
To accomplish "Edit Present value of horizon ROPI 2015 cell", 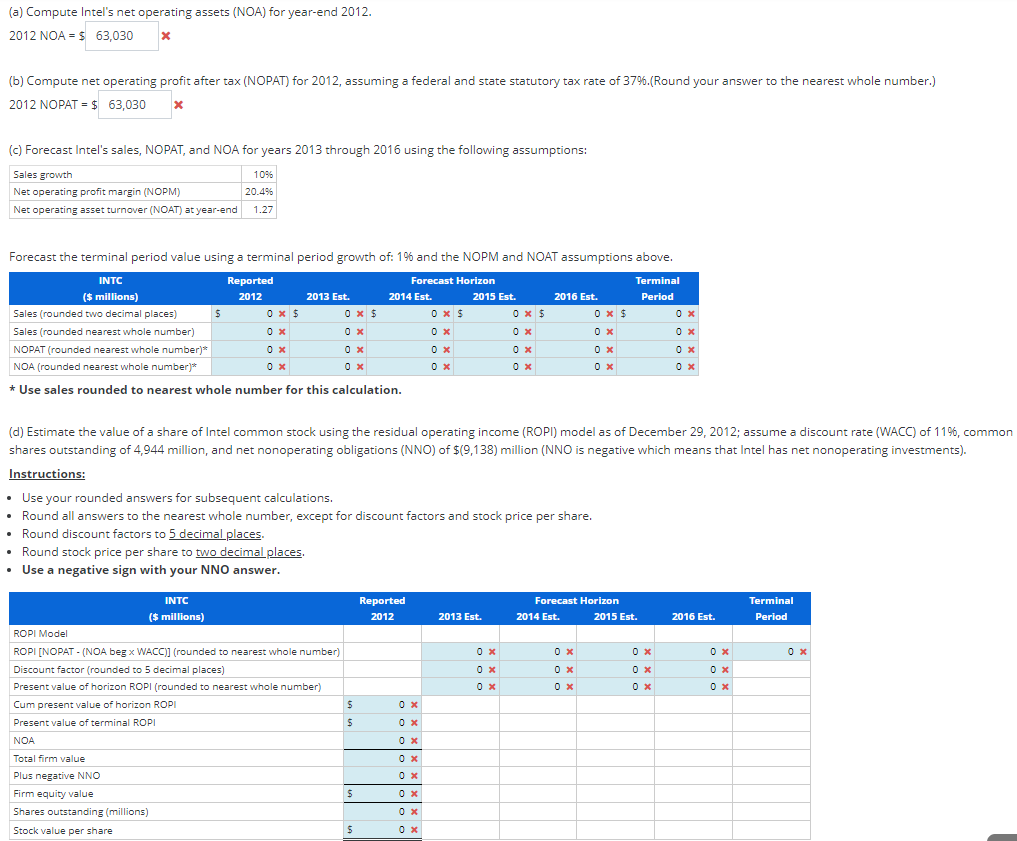I will coord(616,687).
